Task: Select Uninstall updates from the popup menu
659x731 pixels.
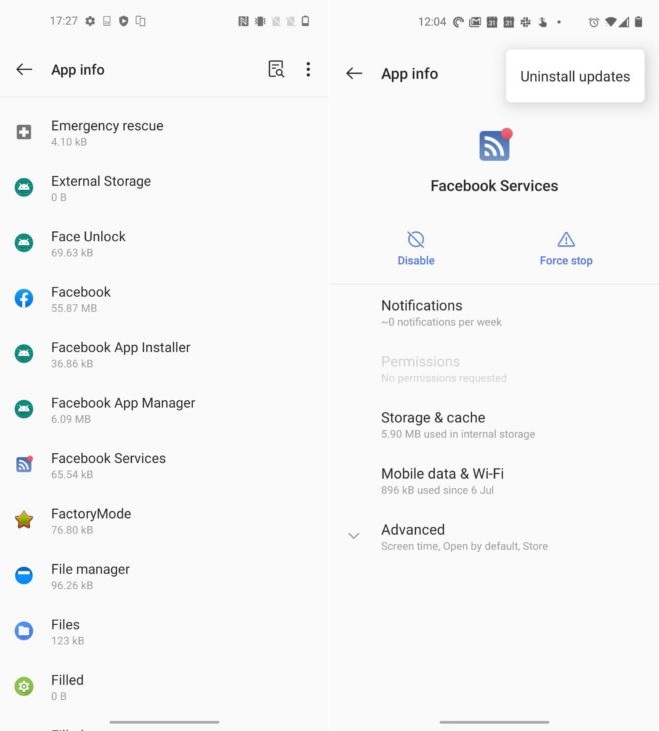Action: tap(575, 76)
